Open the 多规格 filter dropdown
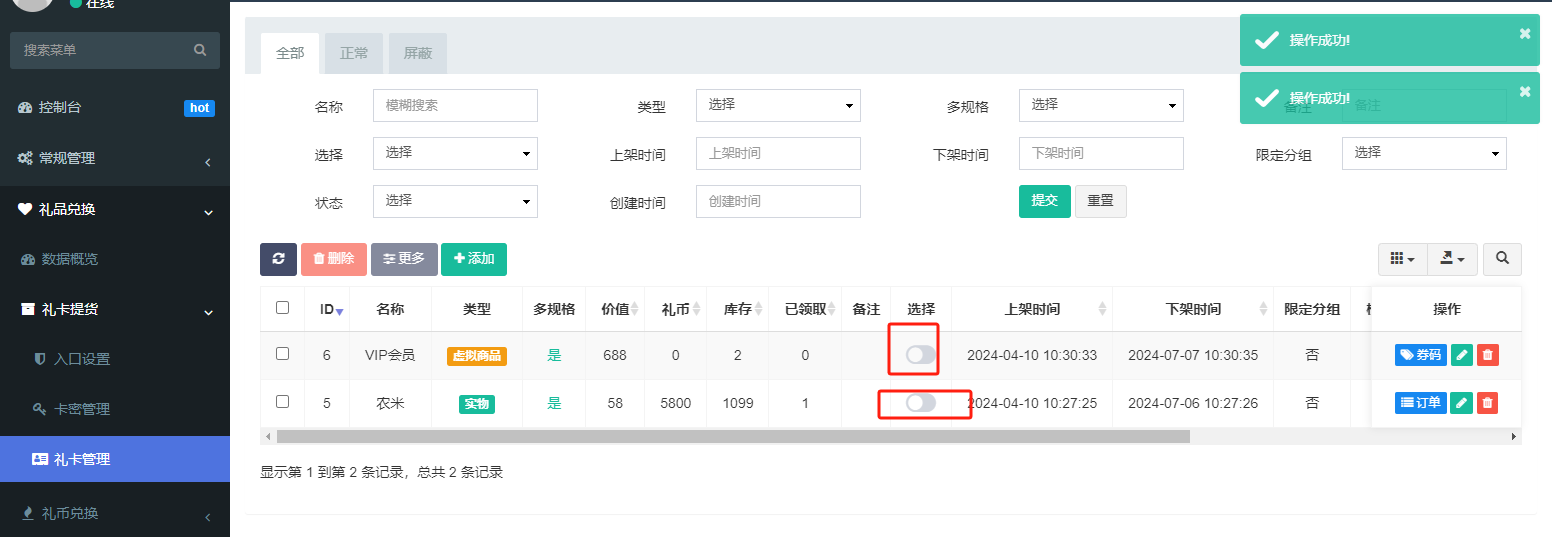 (1101, 105)
